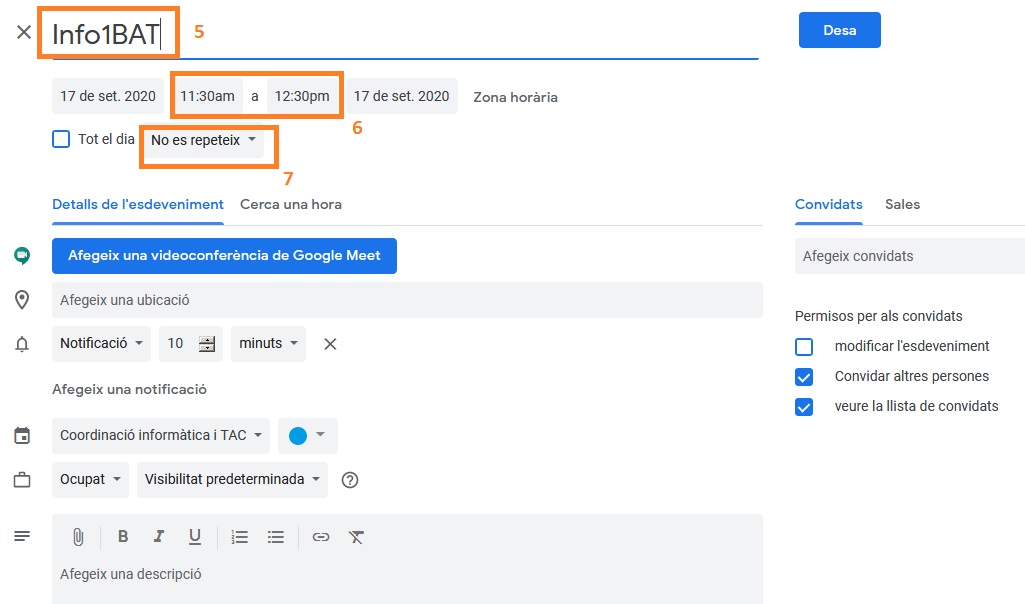The image size is (1025, 604).
Task: Toggle underline formatting in description
Action: point(195,537)
